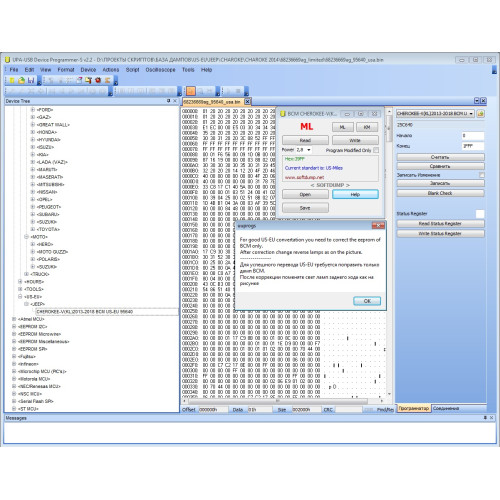
Task: Pin the Device Tree panel
Action: (x=168, y=101)
